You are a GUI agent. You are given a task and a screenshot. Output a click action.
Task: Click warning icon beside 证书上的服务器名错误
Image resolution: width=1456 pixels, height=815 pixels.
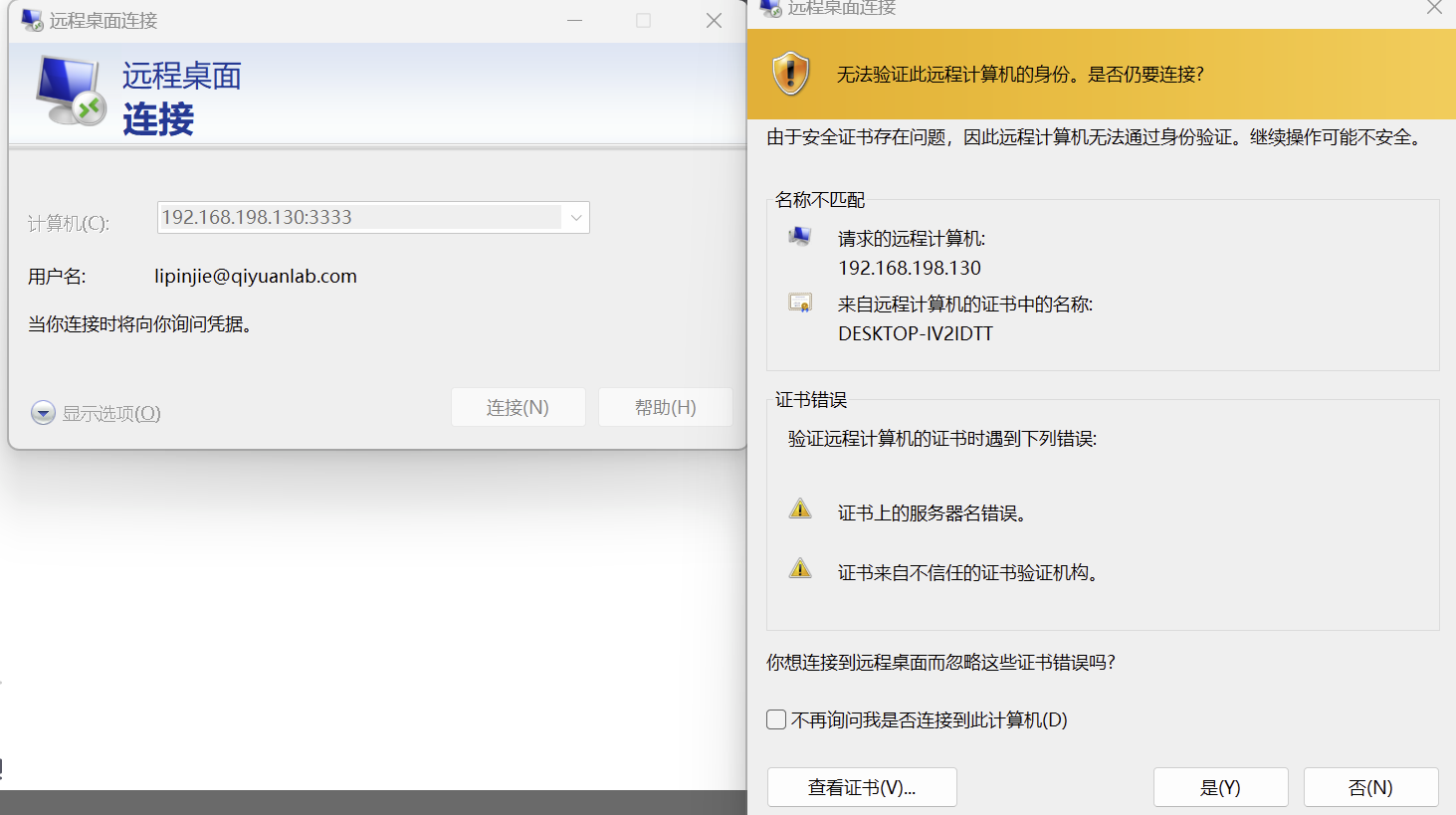[x=800, y=509]
